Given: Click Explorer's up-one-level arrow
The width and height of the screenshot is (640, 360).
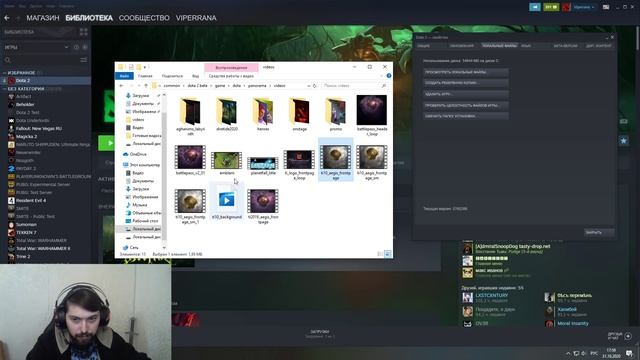Looking at the screenshot, I should [146, 86].
